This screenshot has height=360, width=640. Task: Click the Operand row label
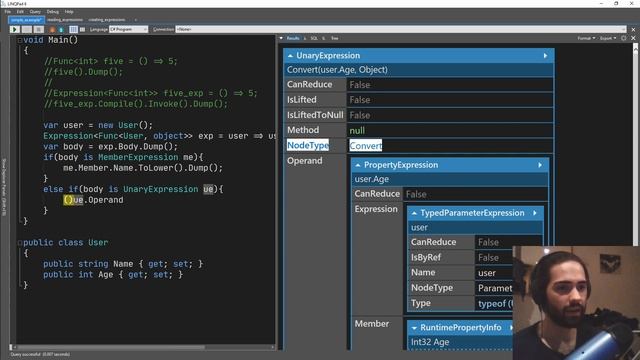click(304, 161)
